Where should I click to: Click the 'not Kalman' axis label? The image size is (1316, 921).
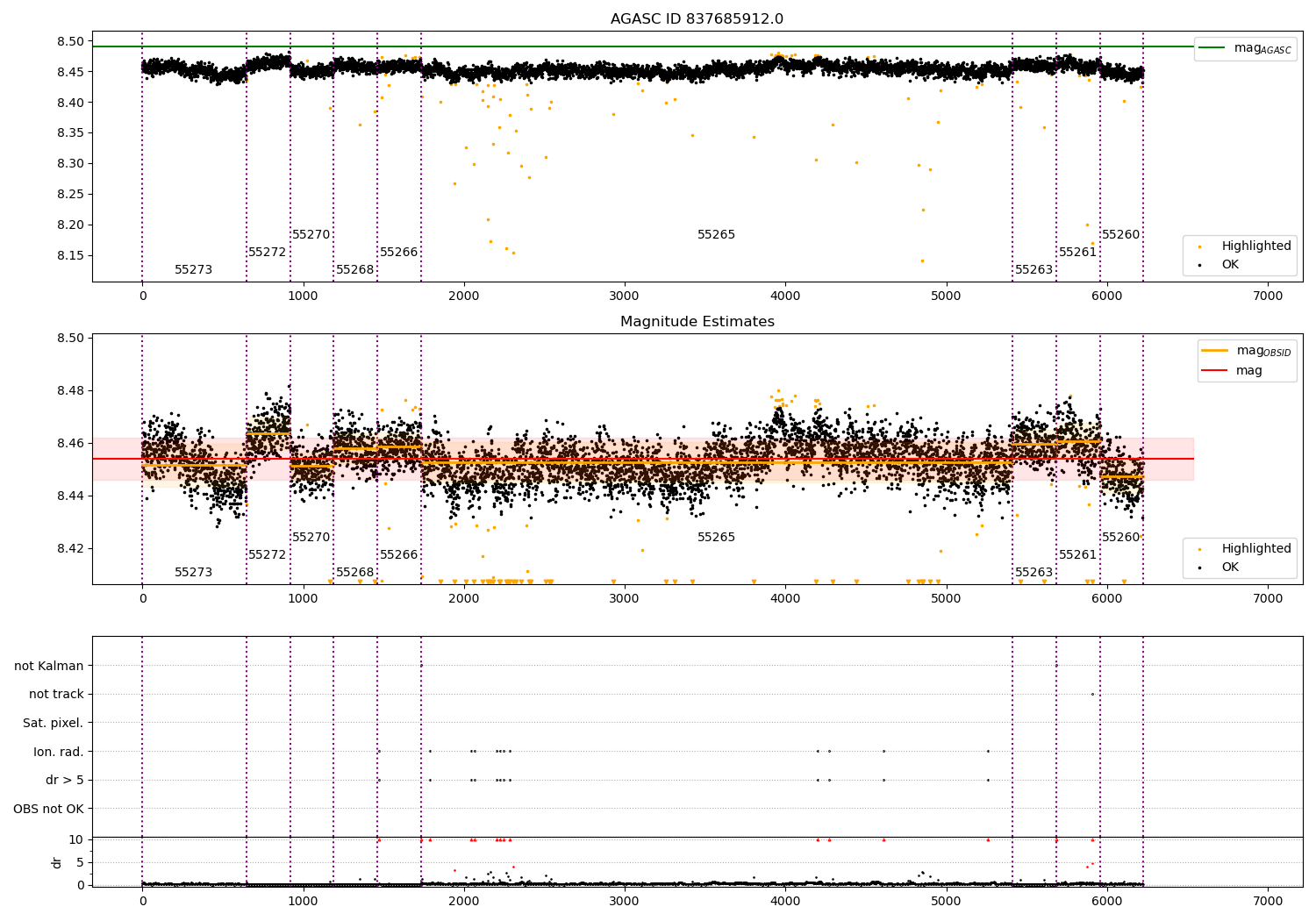[x=49, y=666]
